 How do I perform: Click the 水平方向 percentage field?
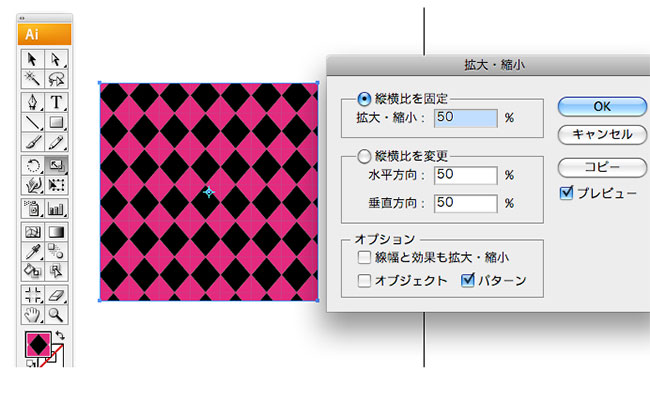pos(466,175)
